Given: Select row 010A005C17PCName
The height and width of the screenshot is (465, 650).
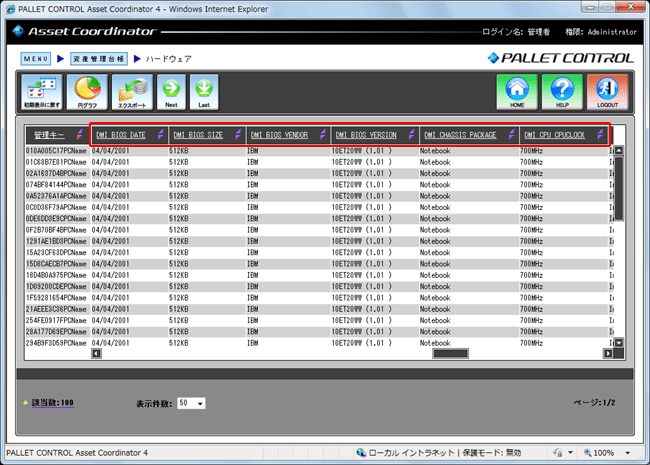Looking at the screenshot, I should 319,151.
